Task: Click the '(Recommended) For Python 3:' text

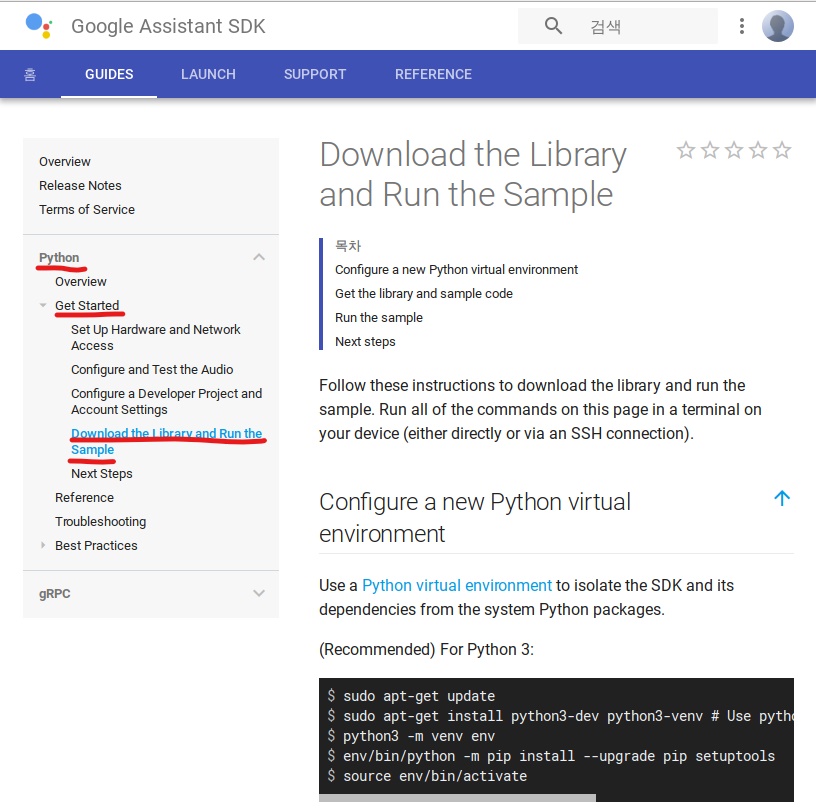Action: [x=426, y=650]
